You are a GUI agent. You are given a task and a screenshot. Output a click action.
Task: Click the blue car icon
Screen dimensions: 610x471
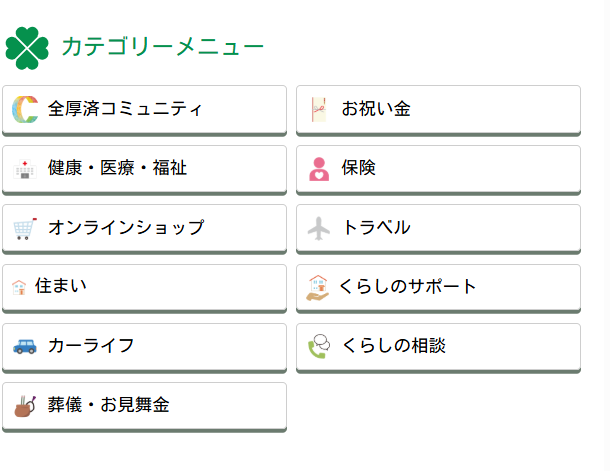tap(25, 346)
